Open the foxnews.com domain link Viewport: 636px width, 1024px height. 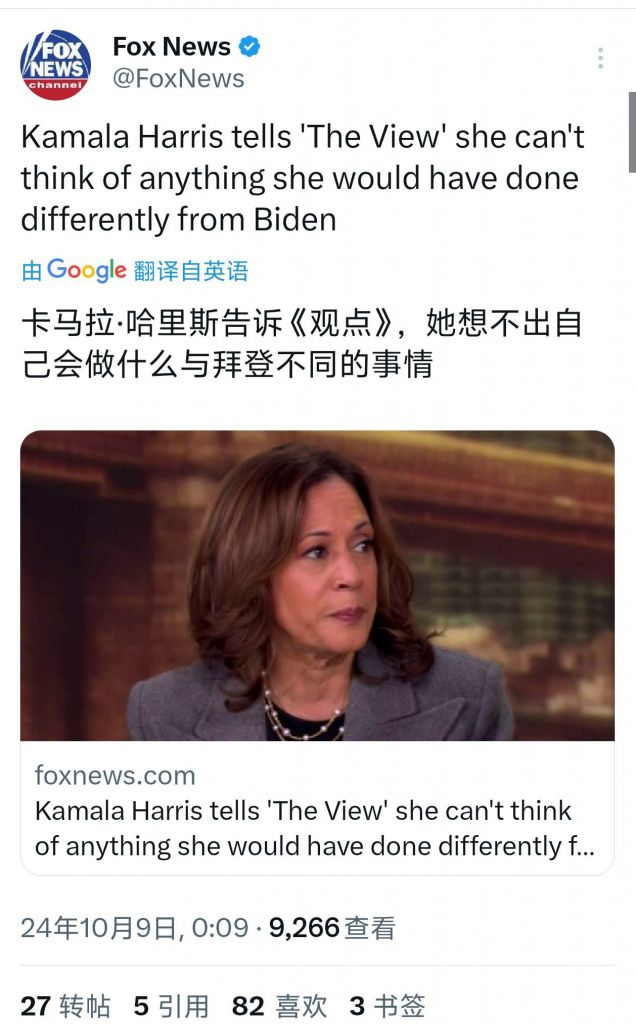coord(115,775)
